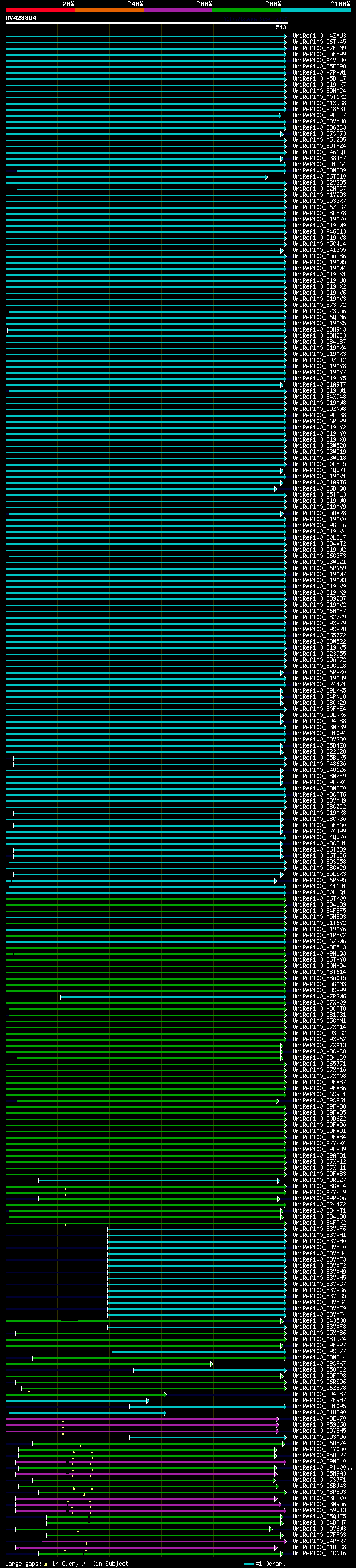Click the UniRef100_Q94G87 label
Image resolution: width=356 pixels, height=1568 pixels.
point(319,1394)
